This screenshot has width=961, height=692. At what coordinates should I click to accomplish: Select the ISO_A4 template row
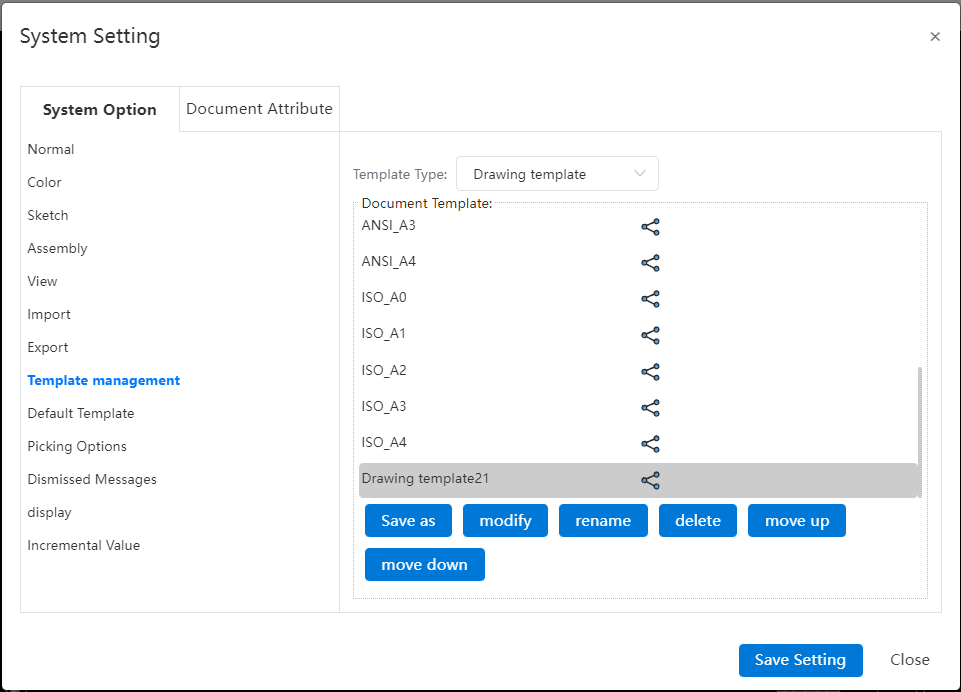click(x=637, y=443)
